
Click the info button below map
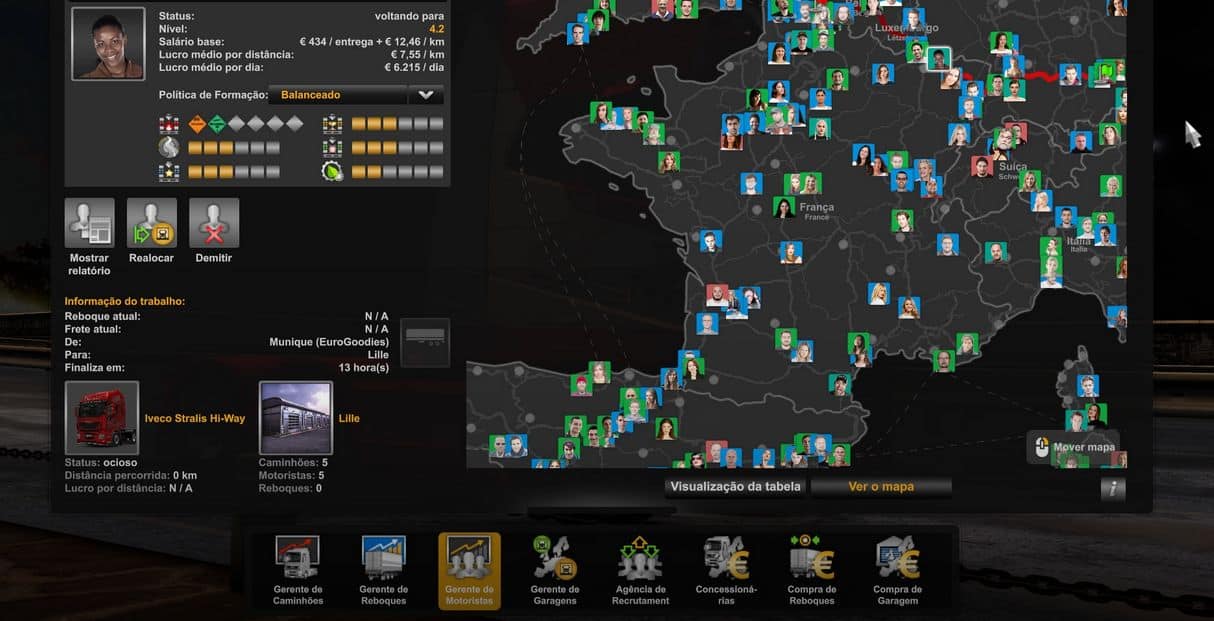(1112, 489)
